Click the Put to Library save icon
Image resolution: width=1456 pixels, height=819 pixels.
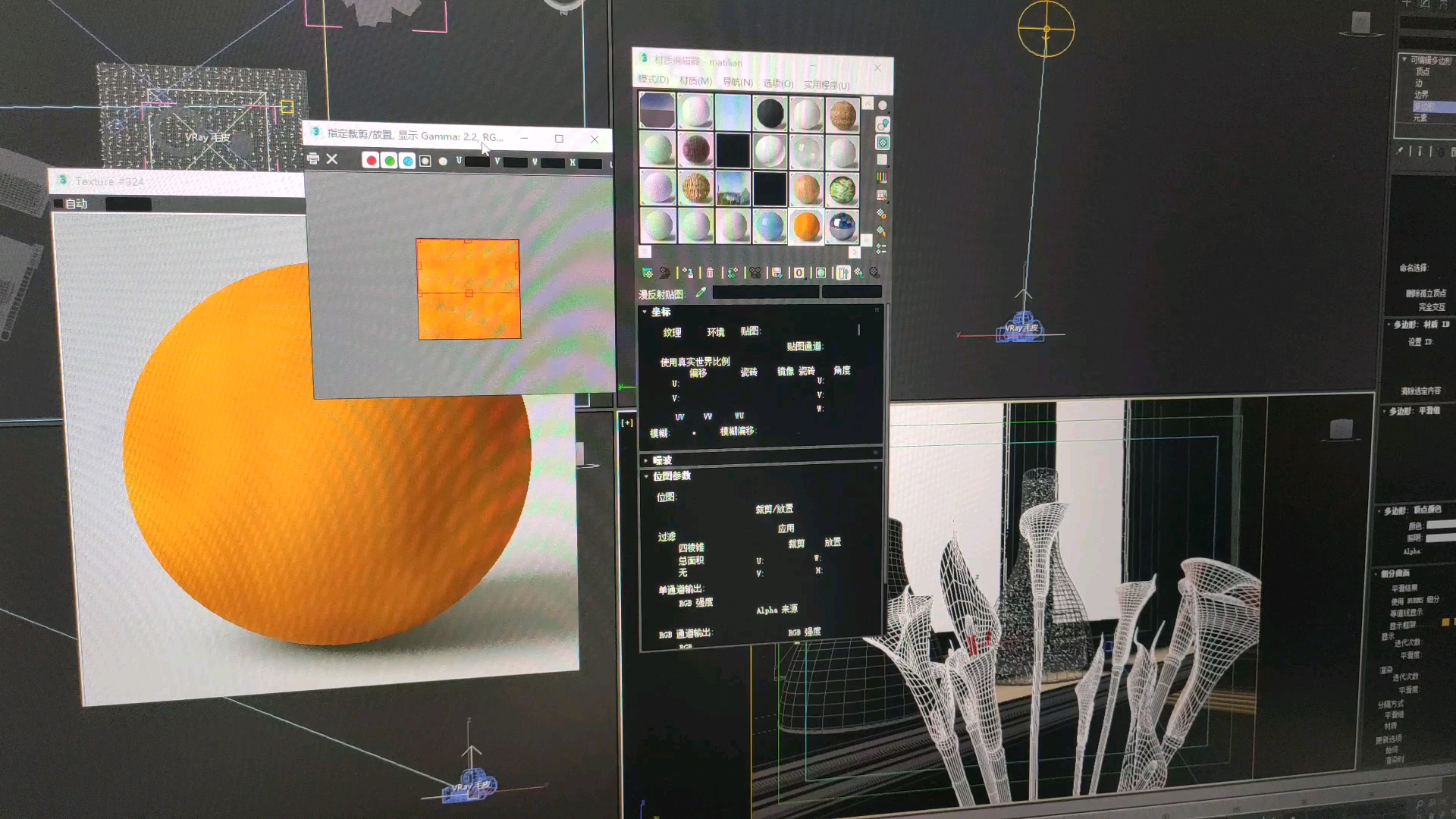777,273
